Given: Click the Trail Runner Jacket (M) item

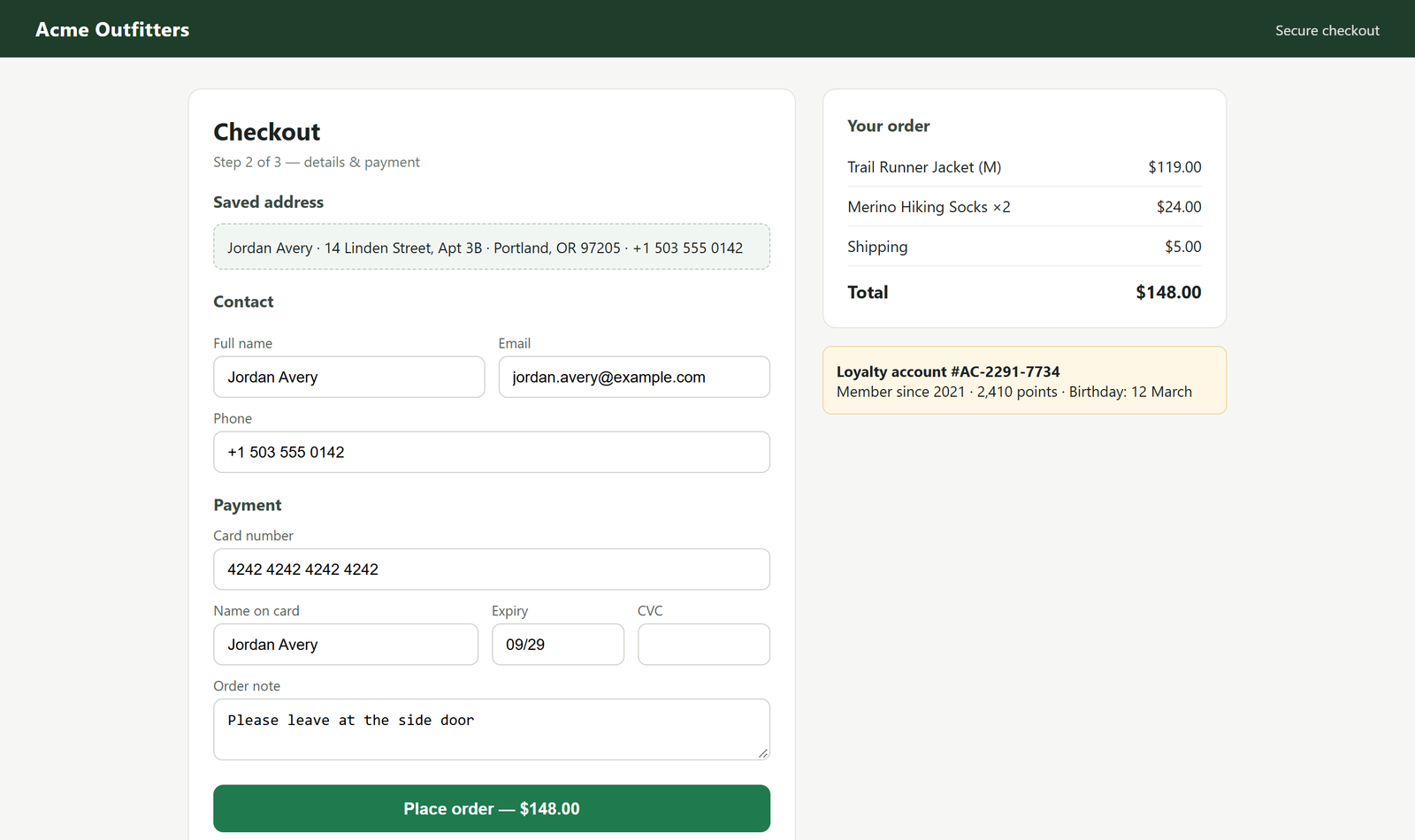Looking at the screenshot, I should (x=924, y=167).
